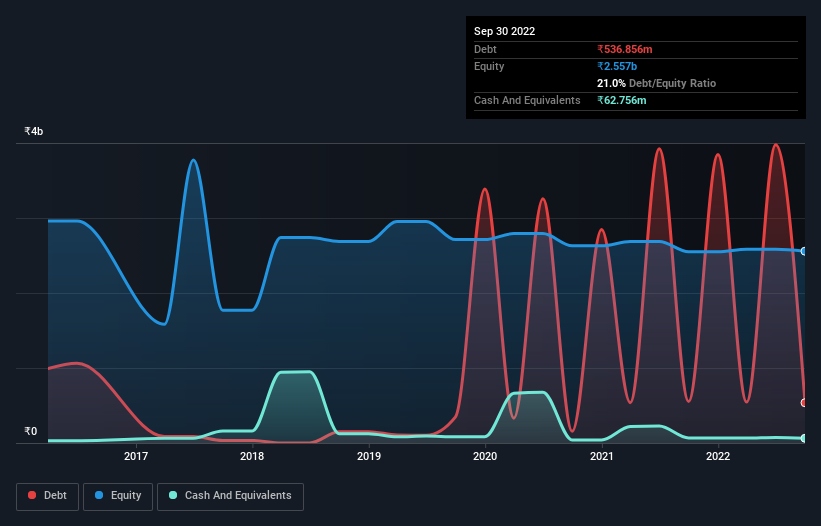821x526 pixels.
Task: Click the ₹0 y-axis label
Action: [x=31, y=431]
